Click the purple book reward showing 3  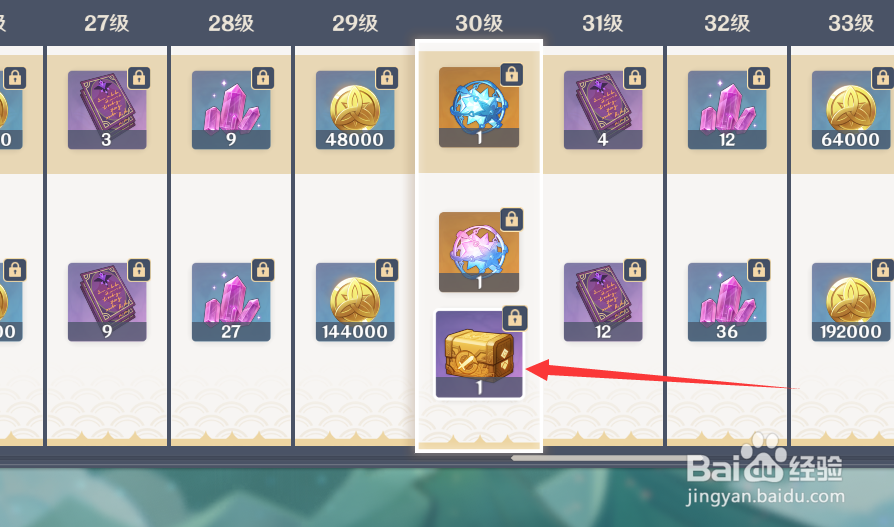[x=107, y=110]
